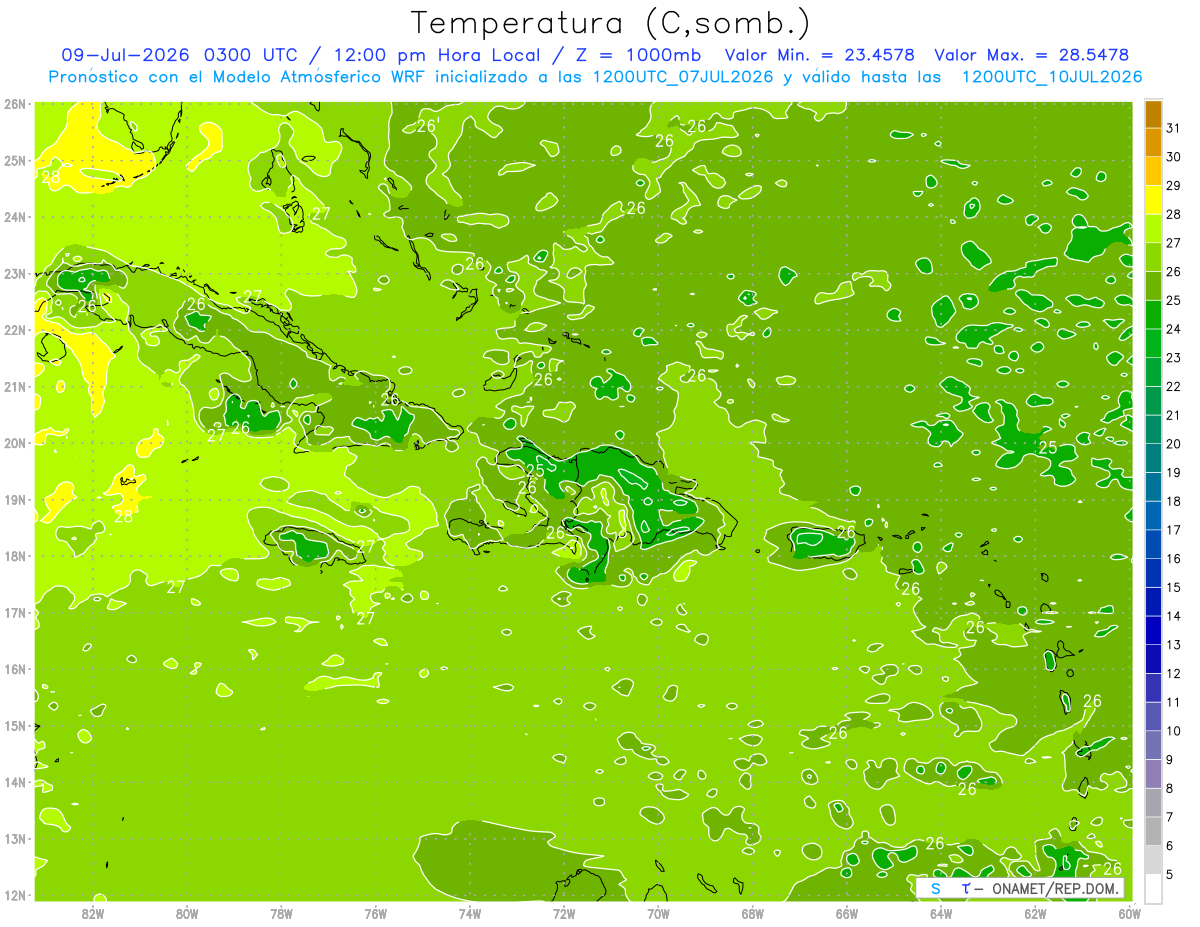Click the legend value '24' on color bar
This screenshot has height=927, width=1200.
pos(1174,329)
